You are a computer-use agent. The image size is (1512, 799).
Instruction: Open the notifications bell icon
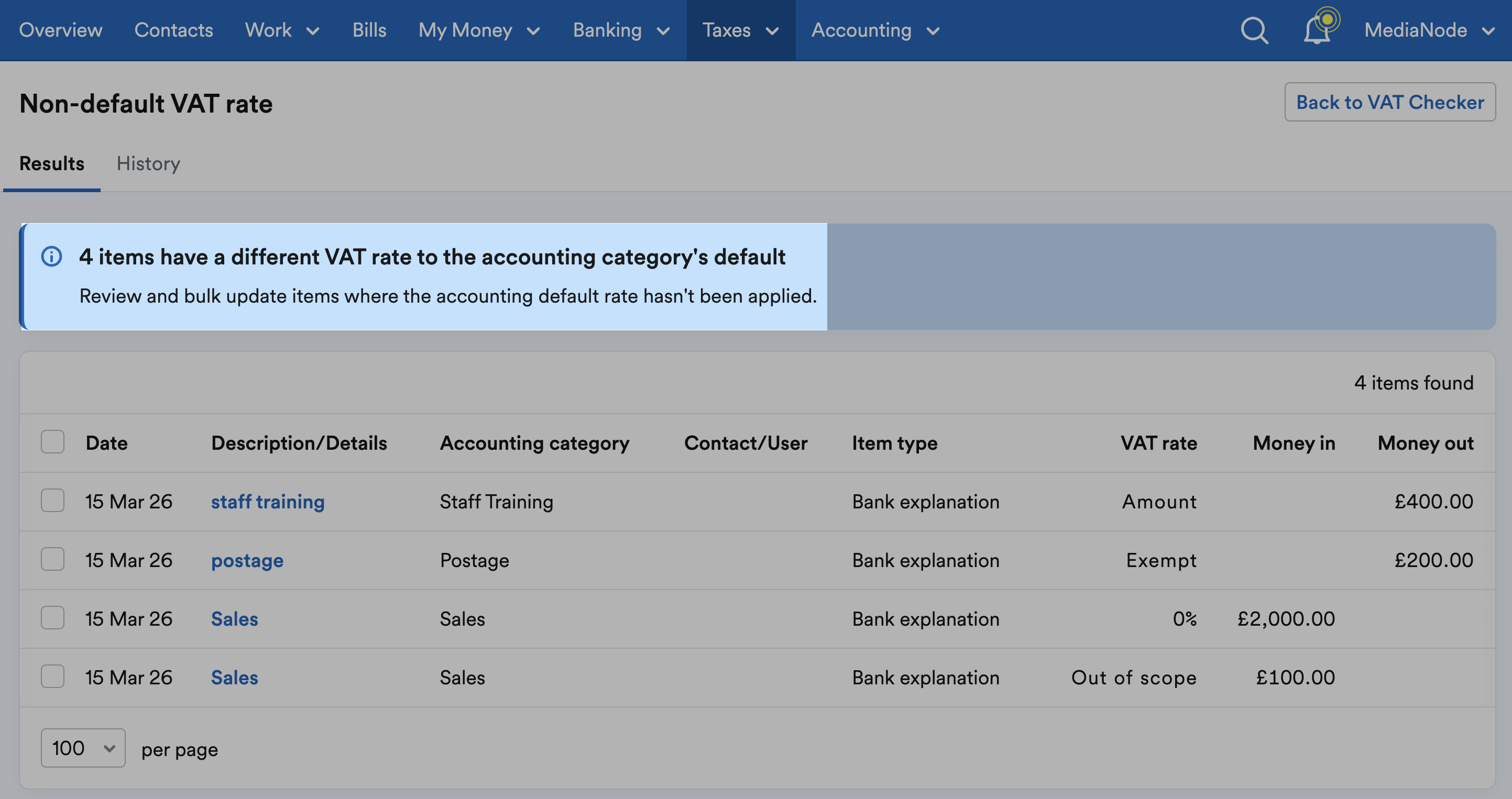coord(1318,30)
